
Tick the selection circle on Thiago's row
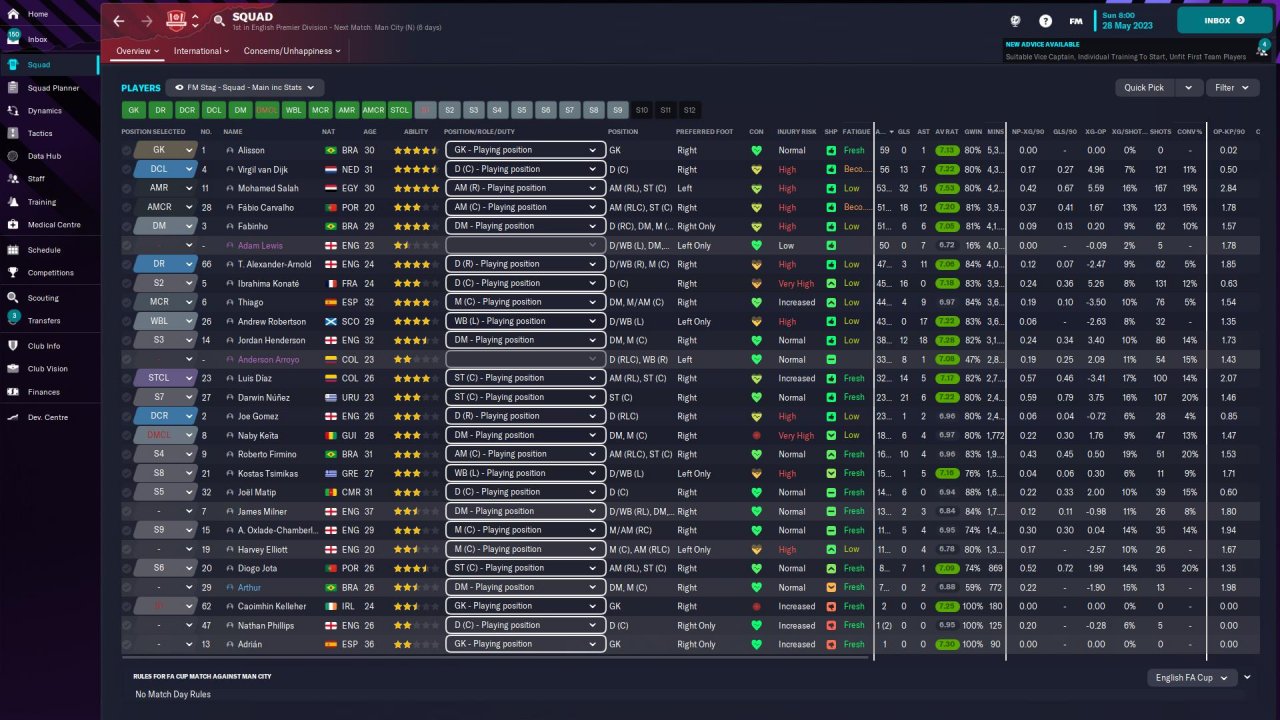[127, 302]
